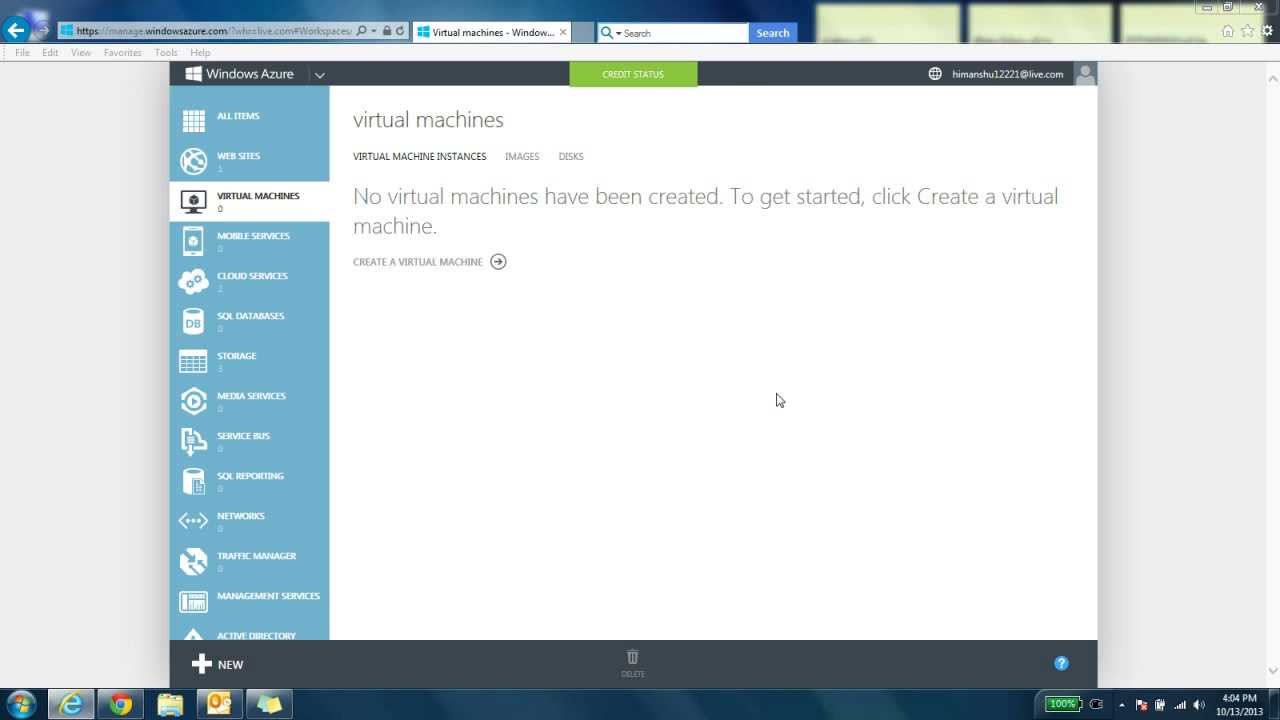1280x720 pixels.
Task: Click the globe language icon
Action: point(935,74)
